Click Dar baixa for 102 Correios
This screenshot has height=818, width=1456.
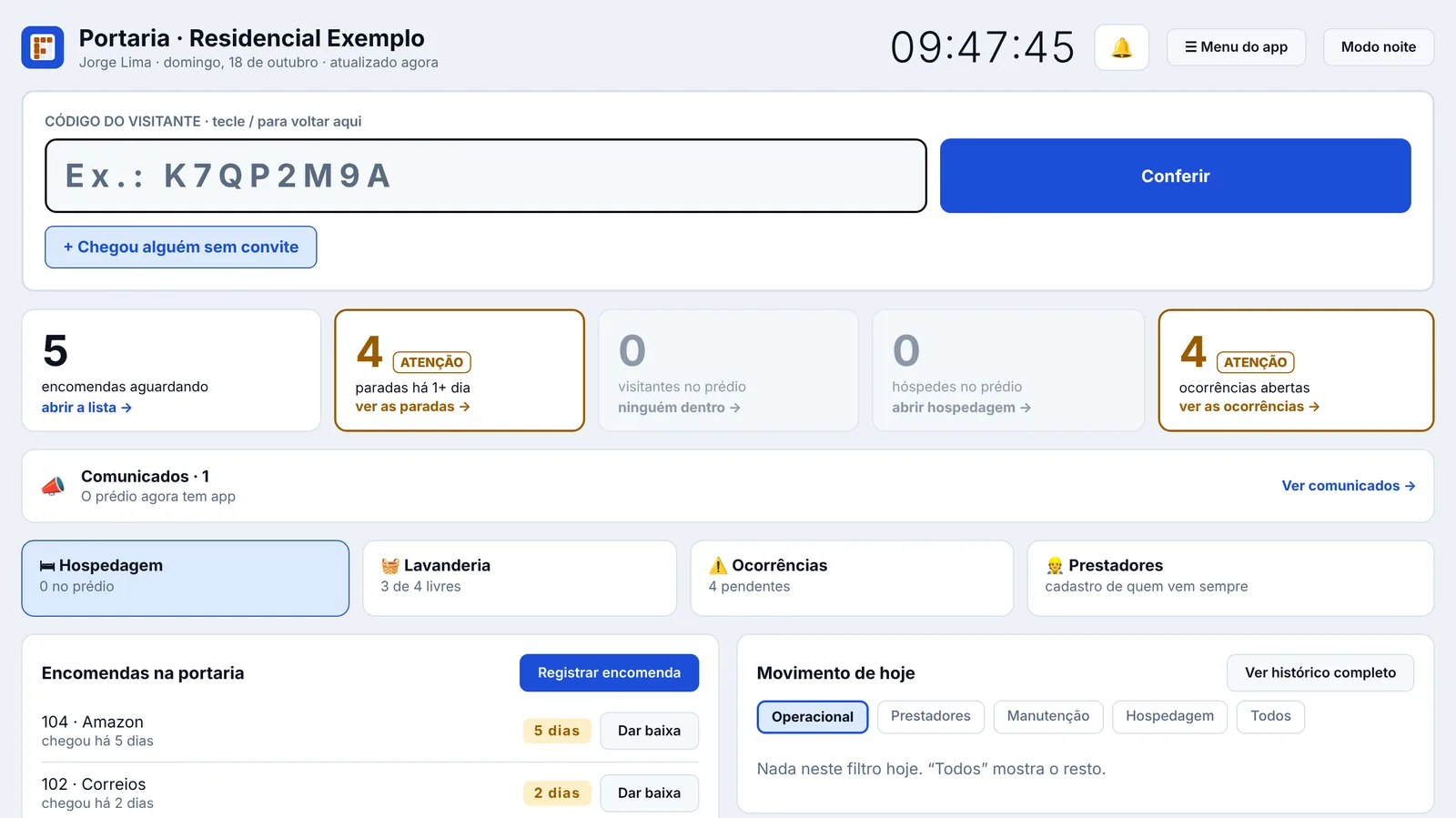[649, 793]
